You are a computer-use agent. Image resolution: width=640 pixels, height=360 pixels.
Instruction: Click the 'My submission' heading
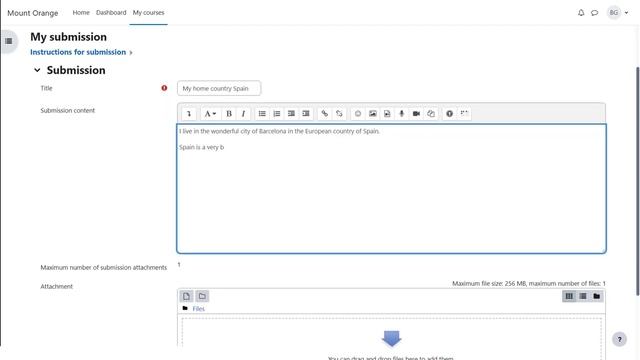click(68, 37)
